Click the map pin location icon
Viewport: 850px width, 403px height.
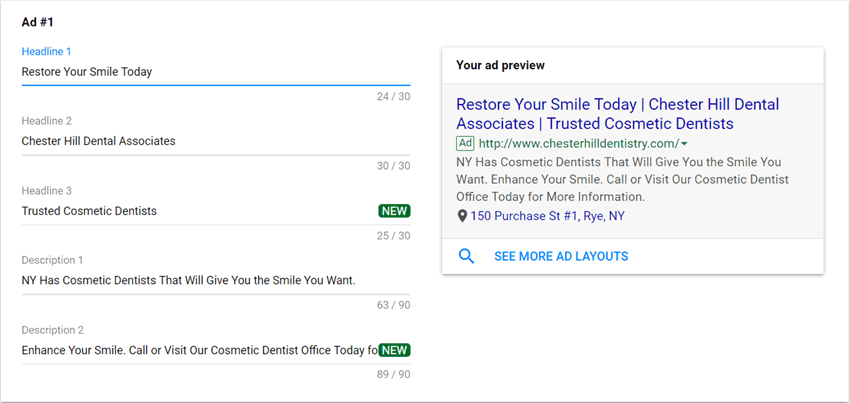462,216
